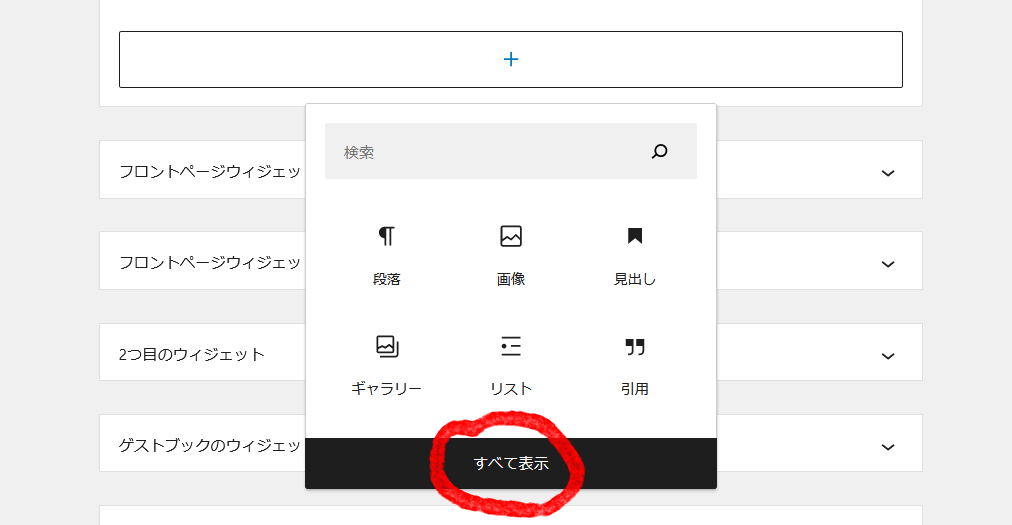Click the magnifying glass search icon
This screenshot has height=525, width=1012.
coord(659,152)
